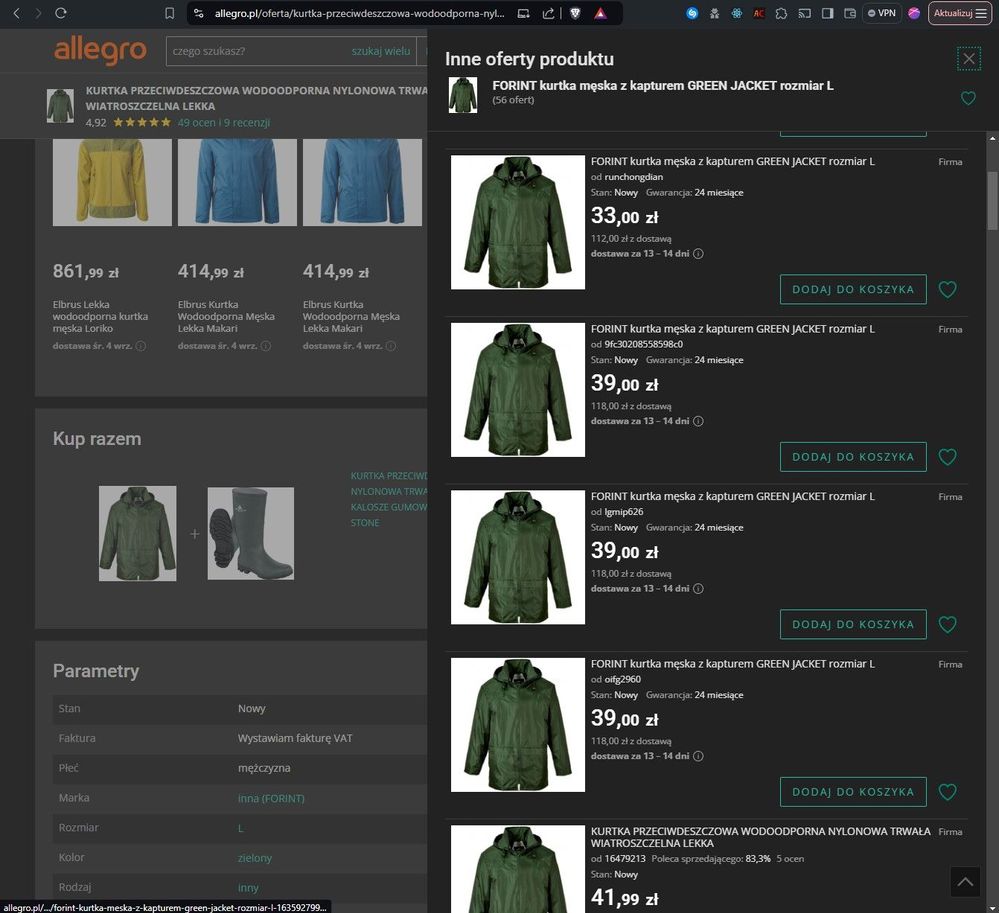Click the red AC extension icon

tap(759, 13)
